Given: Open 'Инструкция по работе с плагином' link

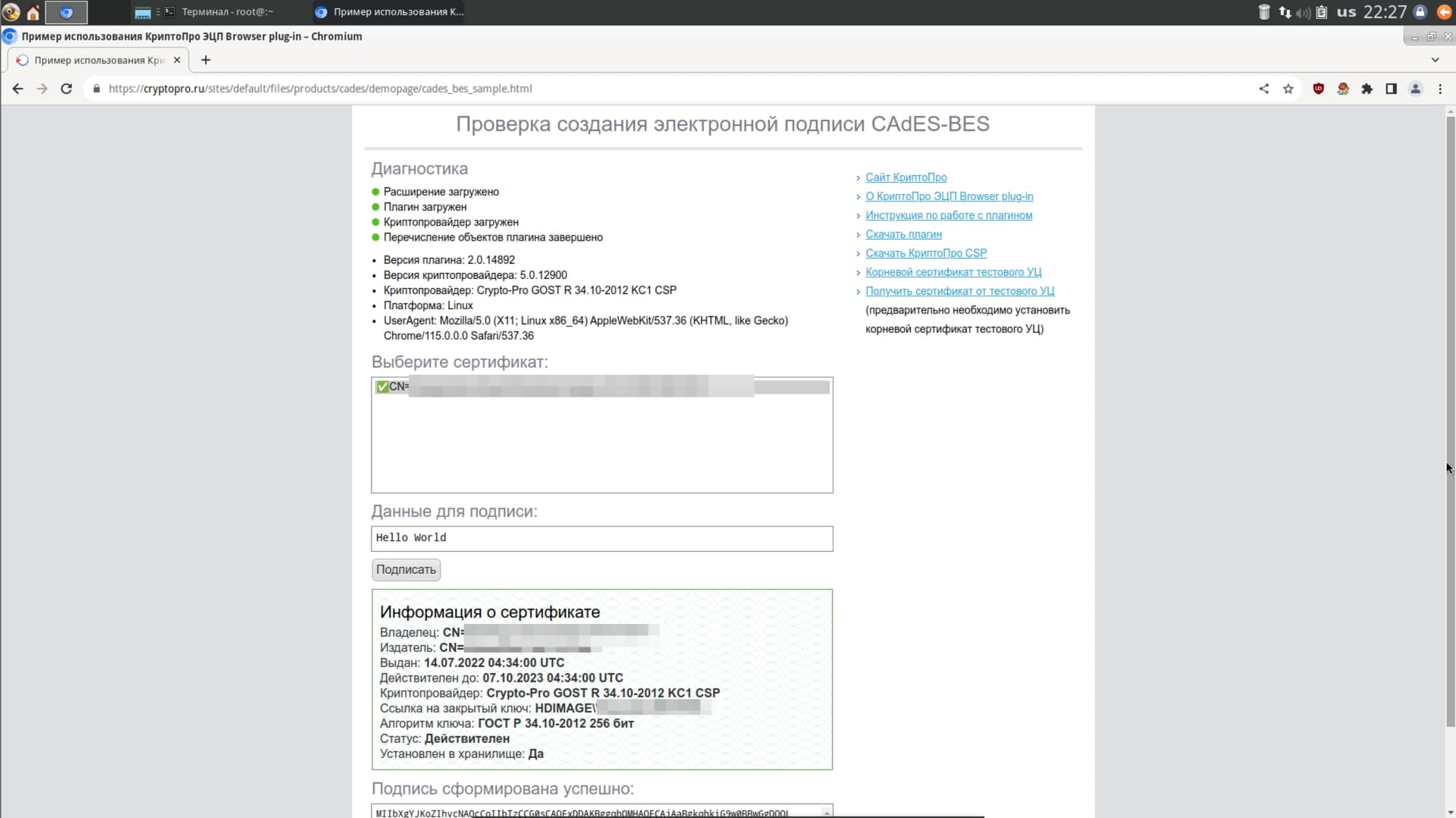Looking at the screenshot, I should (x=949, y=215).
